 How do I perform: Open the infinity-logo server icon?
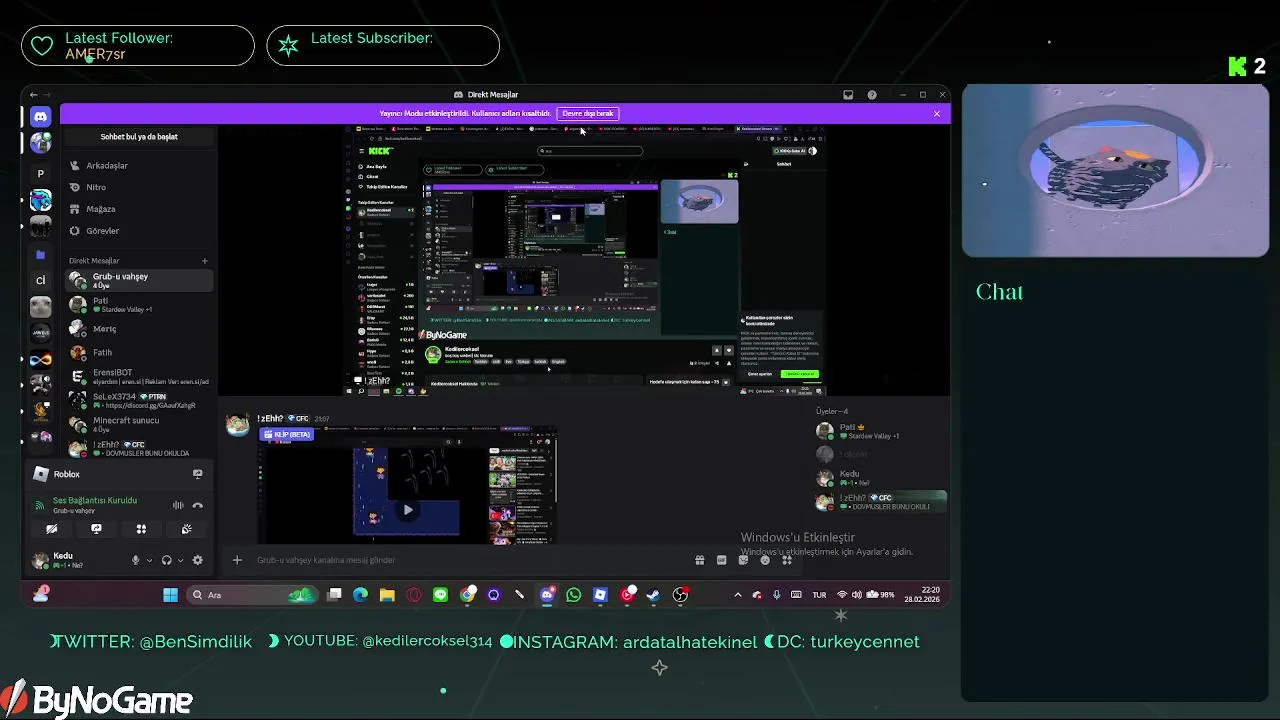tap(40, 359)
